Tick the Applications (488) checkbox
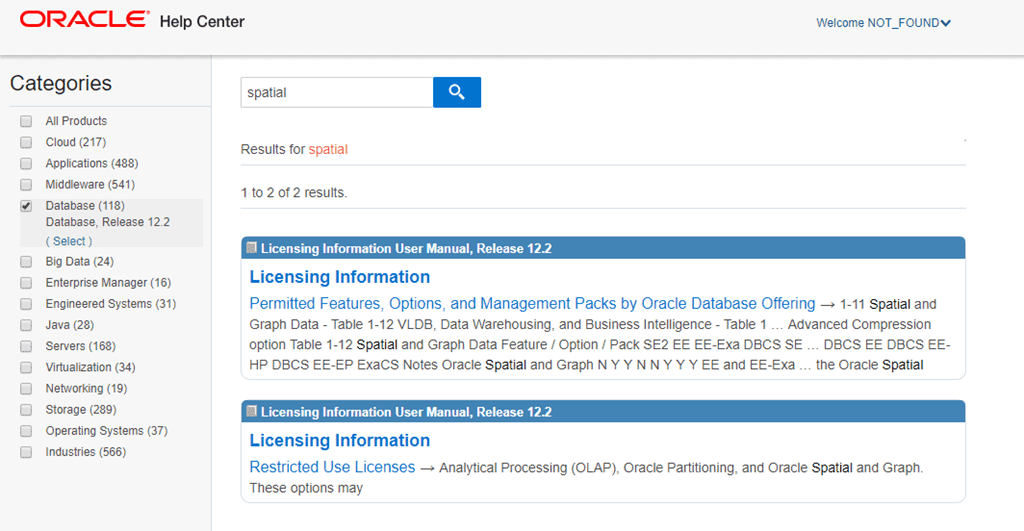The image size is (1024, 531). click(26, 163)
